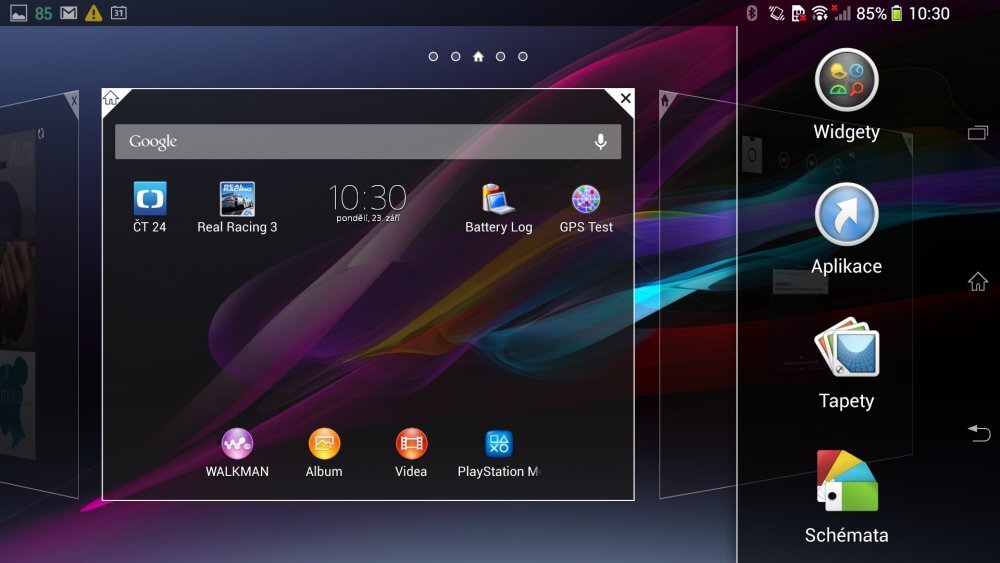Tap the warning triangle notification
Screen dimensions: 1000x563
(x=94, y=13)
